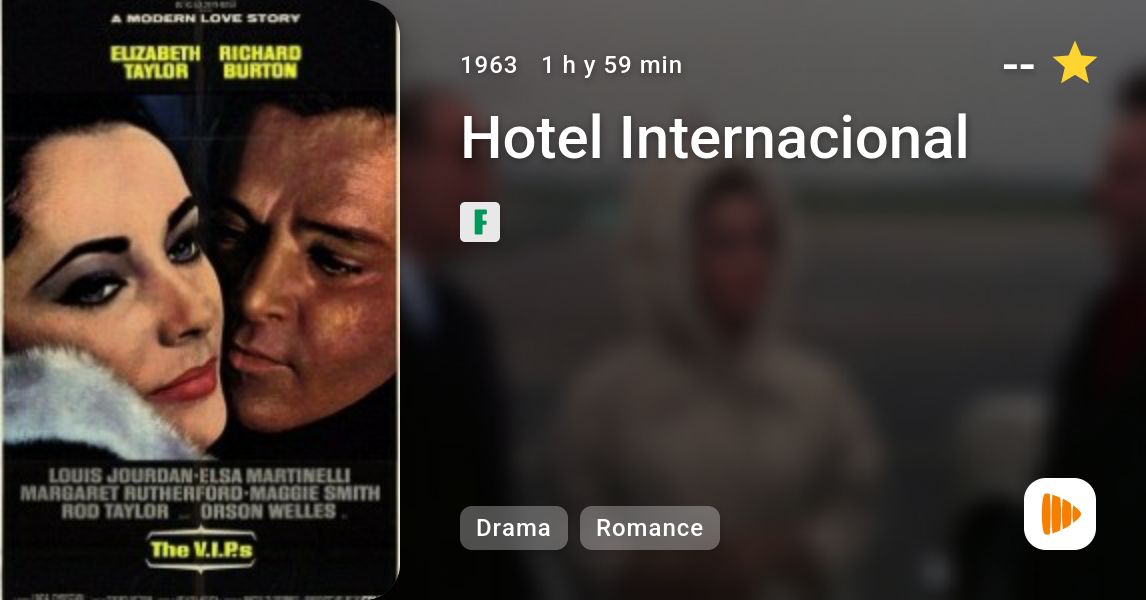Click the orange play logo icon
This screenshot has height=600, width=1146.
1060,514
